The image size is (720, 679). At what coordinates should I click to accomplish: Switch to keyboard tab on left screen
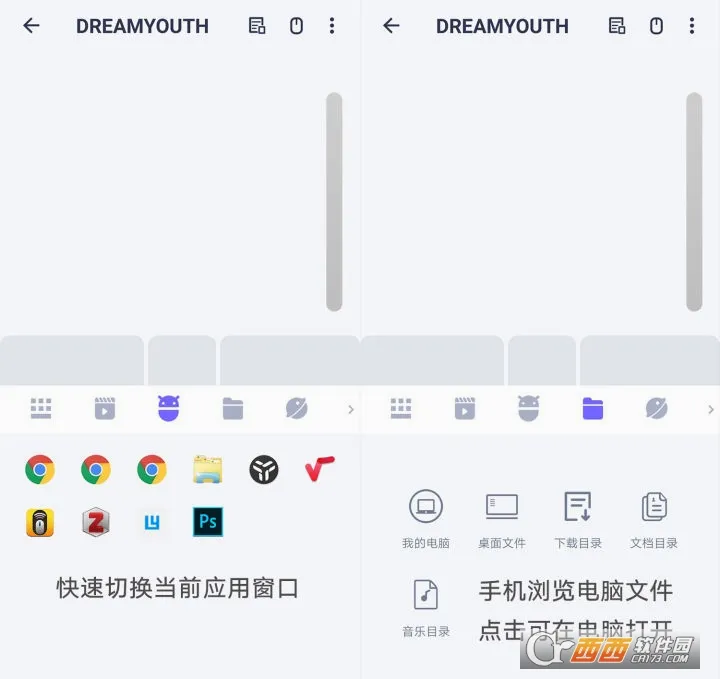pyautogui.click(x=41, y=408)
